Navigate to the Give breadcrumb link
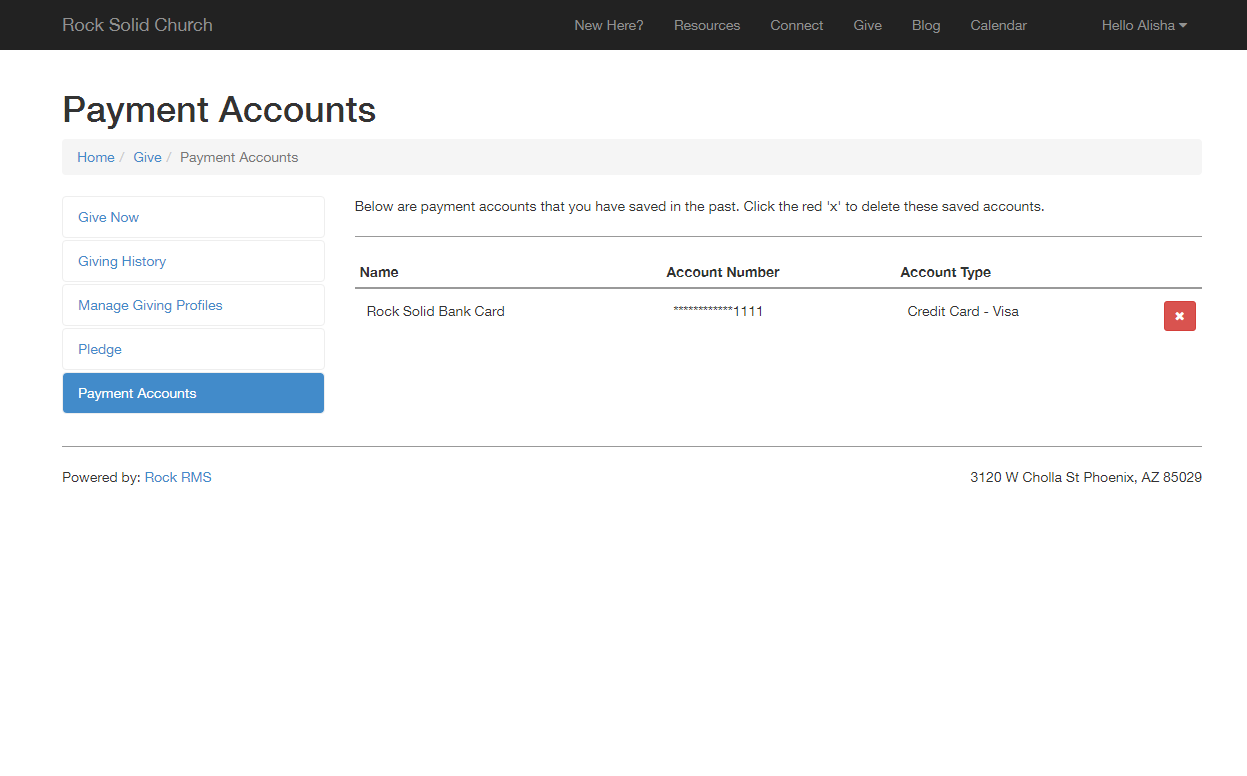 [147, 157]
